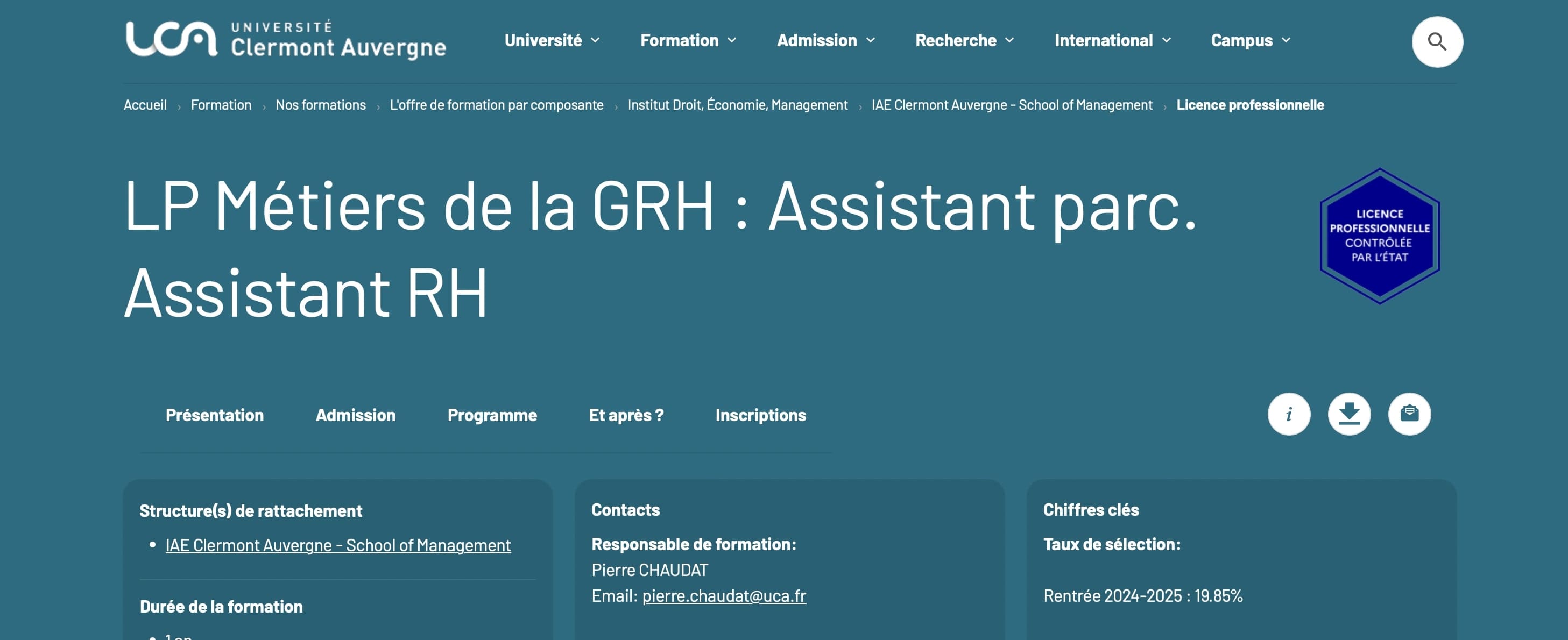
Task: Open the search magnifier button
Action: (x=1437, y=41)
